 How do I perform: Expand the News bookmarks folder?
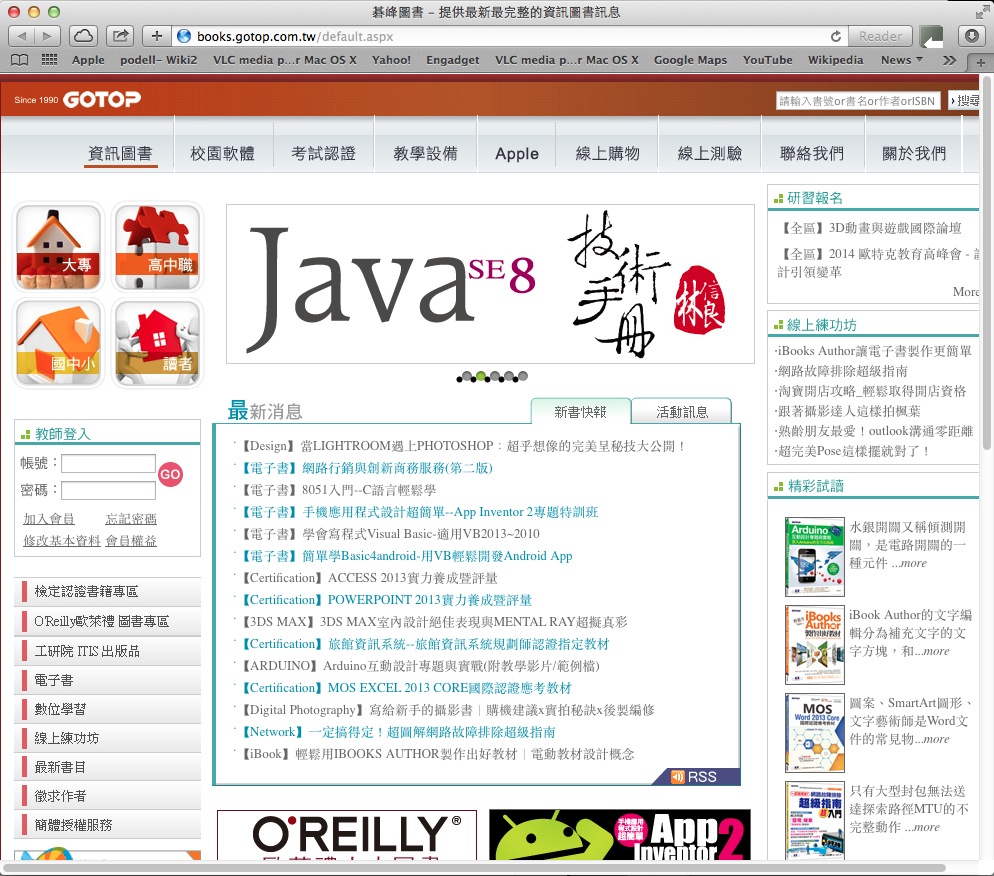pos(901,60)
